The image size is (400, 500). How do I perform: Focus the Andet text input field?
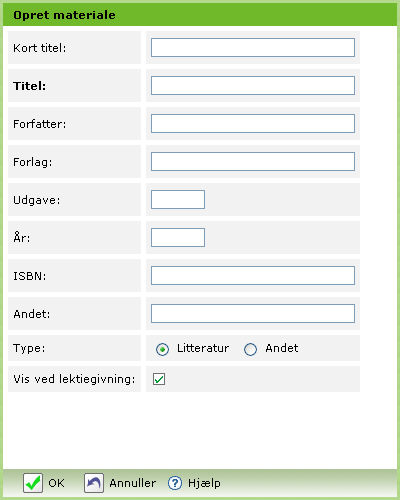point(253,313)
